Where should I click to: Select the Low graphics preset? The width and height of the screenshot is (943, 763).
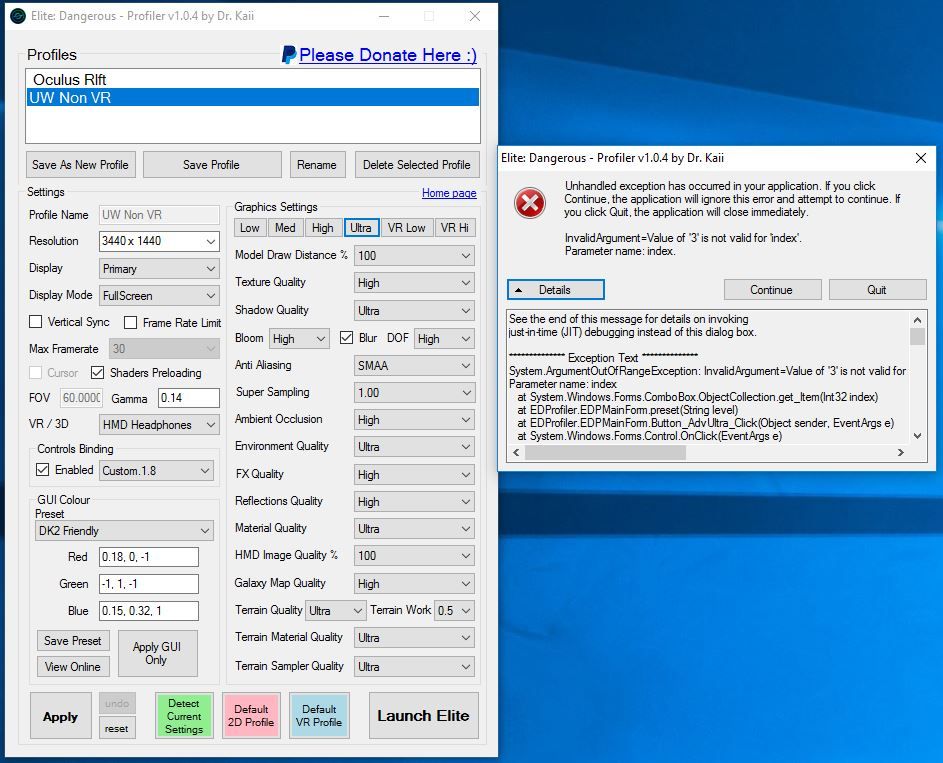(249, 228)
